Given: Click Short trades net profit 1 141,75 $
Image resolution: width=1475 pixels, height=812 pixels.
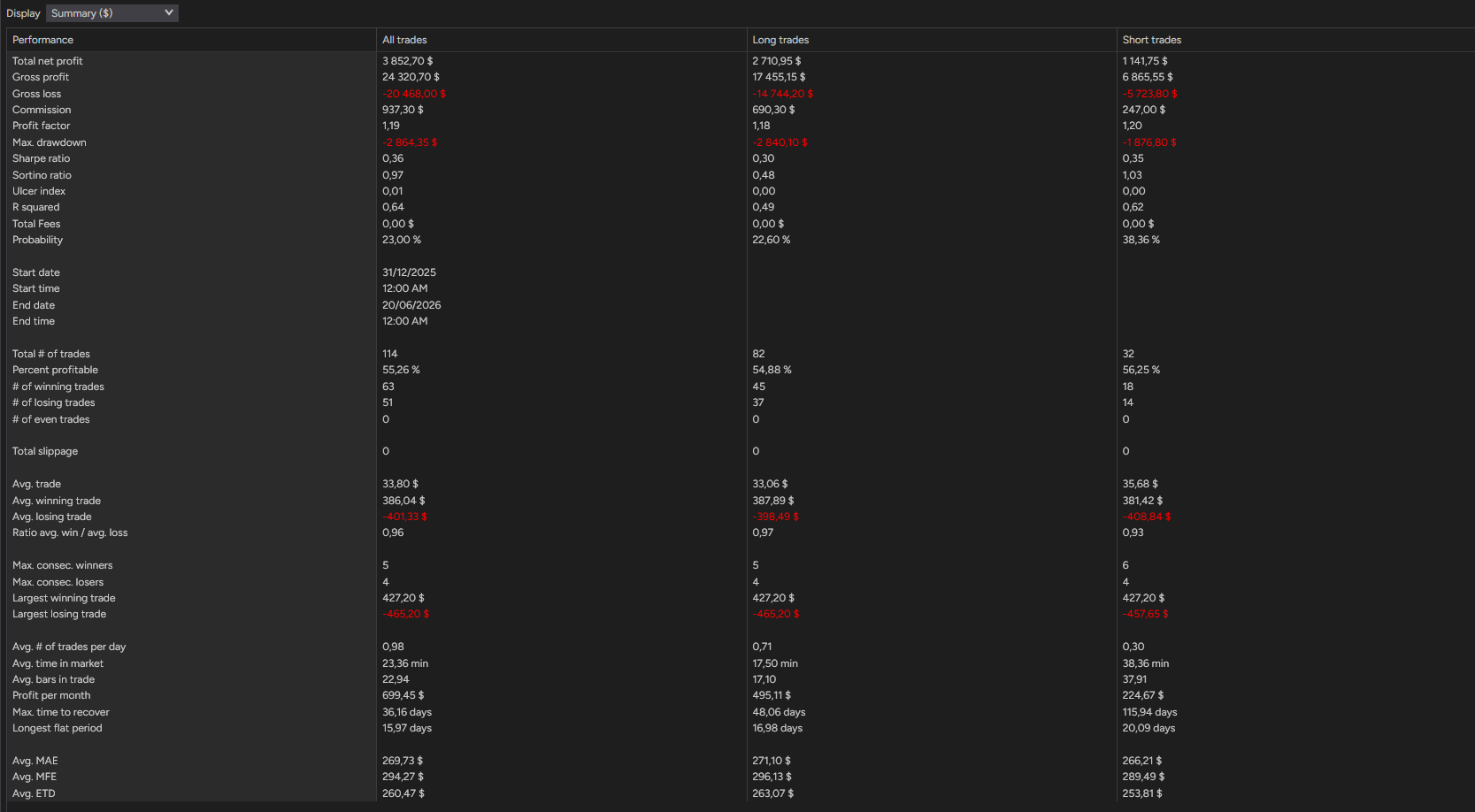Looking at the screenshot, I should pyautogui.click(x=1145, y=61).
